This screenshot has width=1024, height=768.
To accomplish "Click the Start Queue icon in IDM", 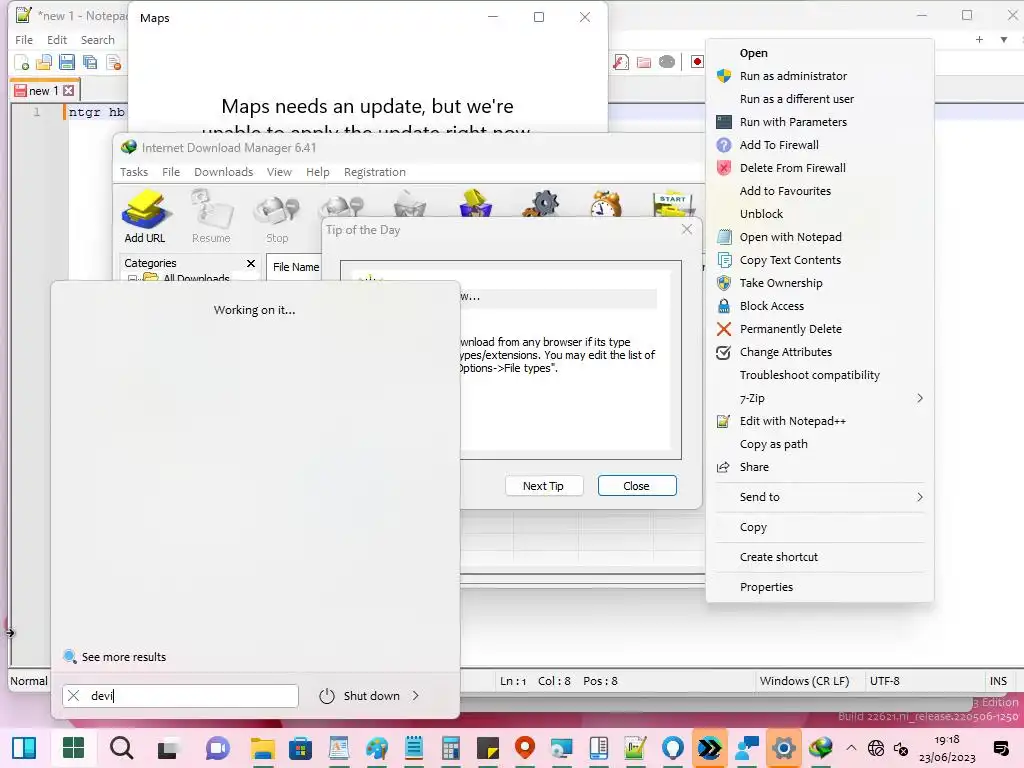I will tap(673, 203).
